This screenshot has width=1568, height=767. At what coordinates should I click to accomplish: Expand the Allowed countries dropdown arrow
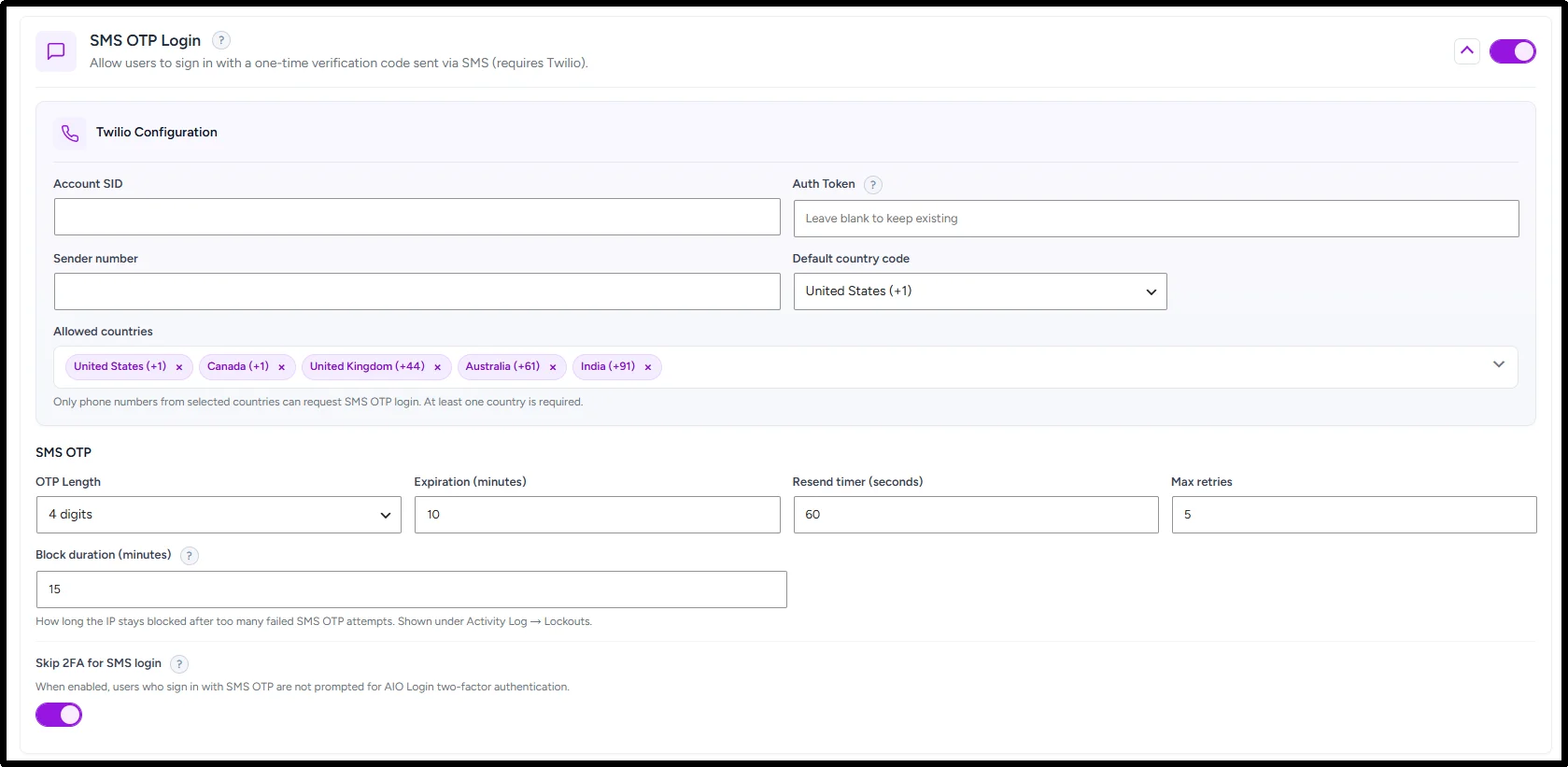click(1499, 364)
